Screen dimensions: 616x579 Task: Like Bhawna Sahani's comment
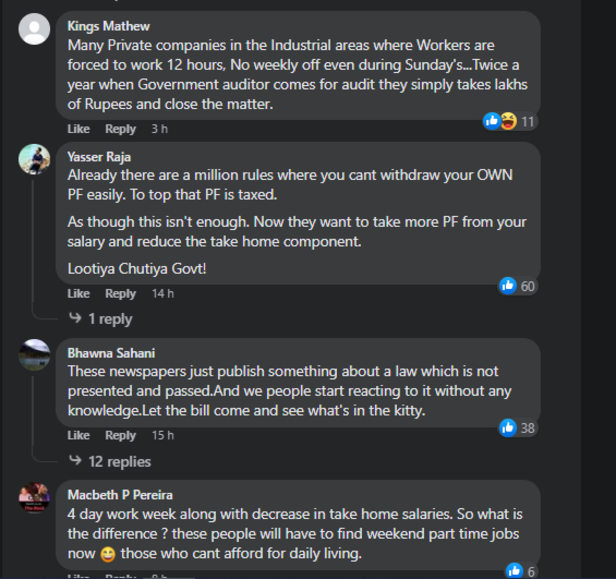(x=79, y=435)
